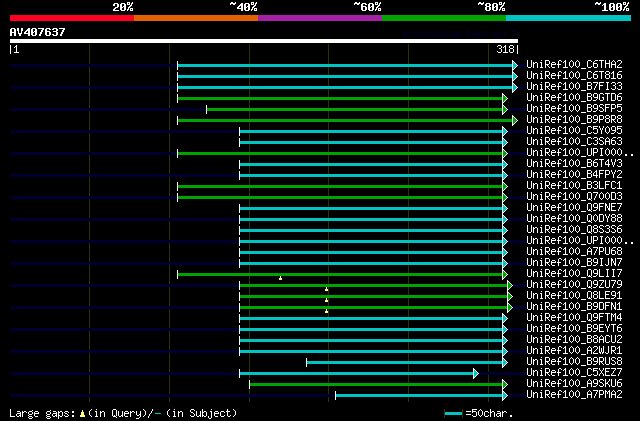Click the green alignment bar for Q8LE91
Screen dimensions: 640x421
click(374, 296)
